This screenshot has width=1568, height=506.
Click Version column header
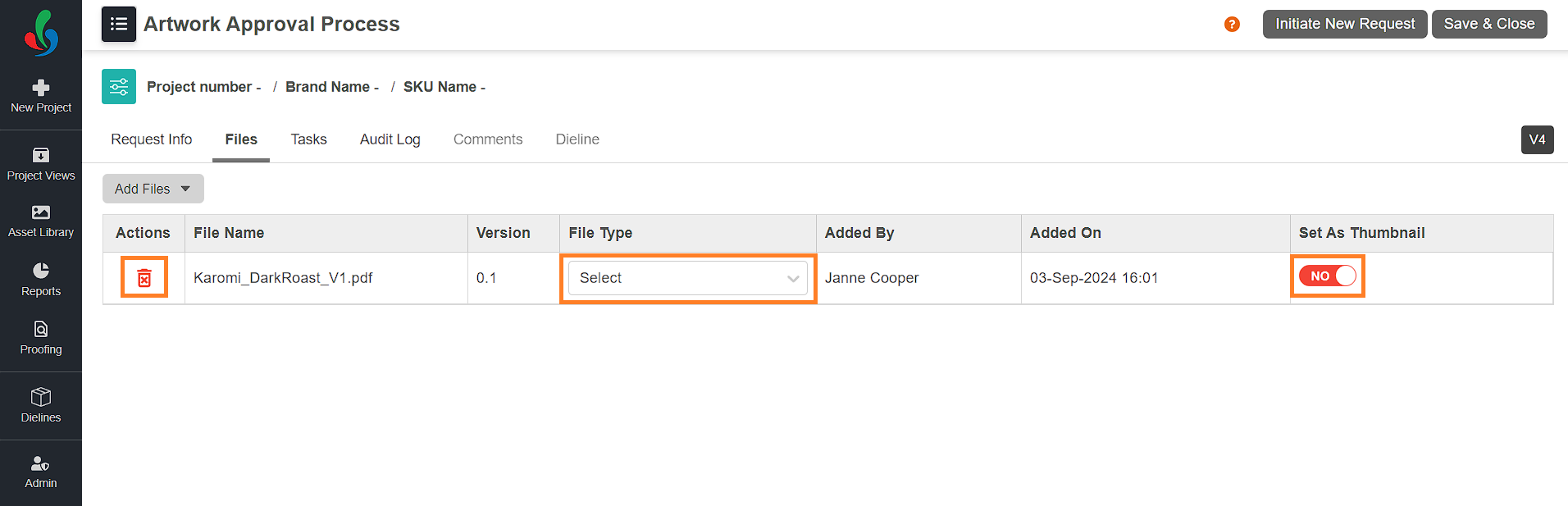pyautogui.click(x=504, y=233)
